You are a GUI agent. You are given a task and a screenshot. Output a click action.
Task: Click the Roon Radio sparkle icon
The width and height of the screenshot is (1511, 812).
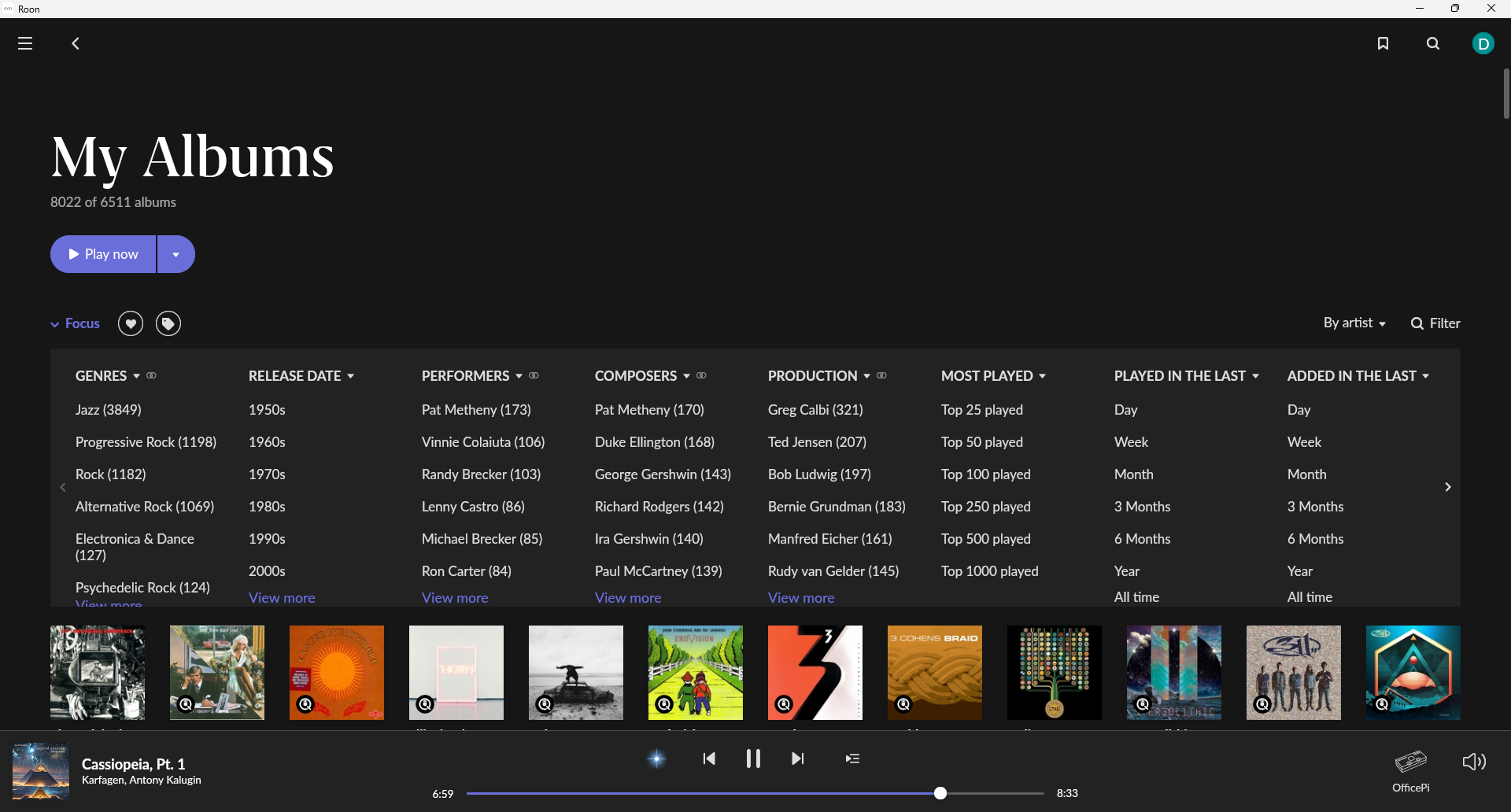pos(656,758)
